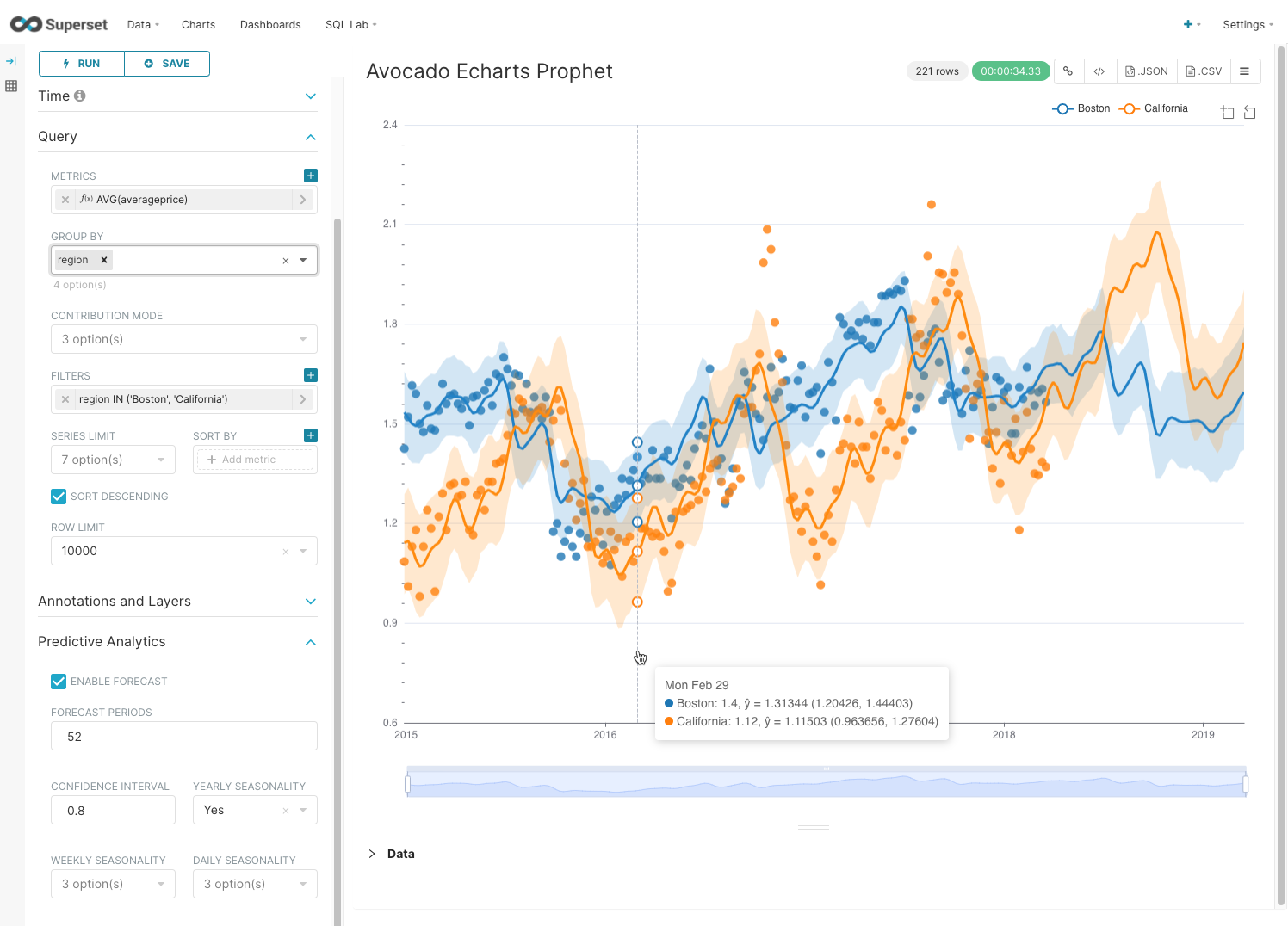Add a new metric with the plus icon
Image resolution: width=1288 pixels, height=926 pixels.
(x=310, y=176)
